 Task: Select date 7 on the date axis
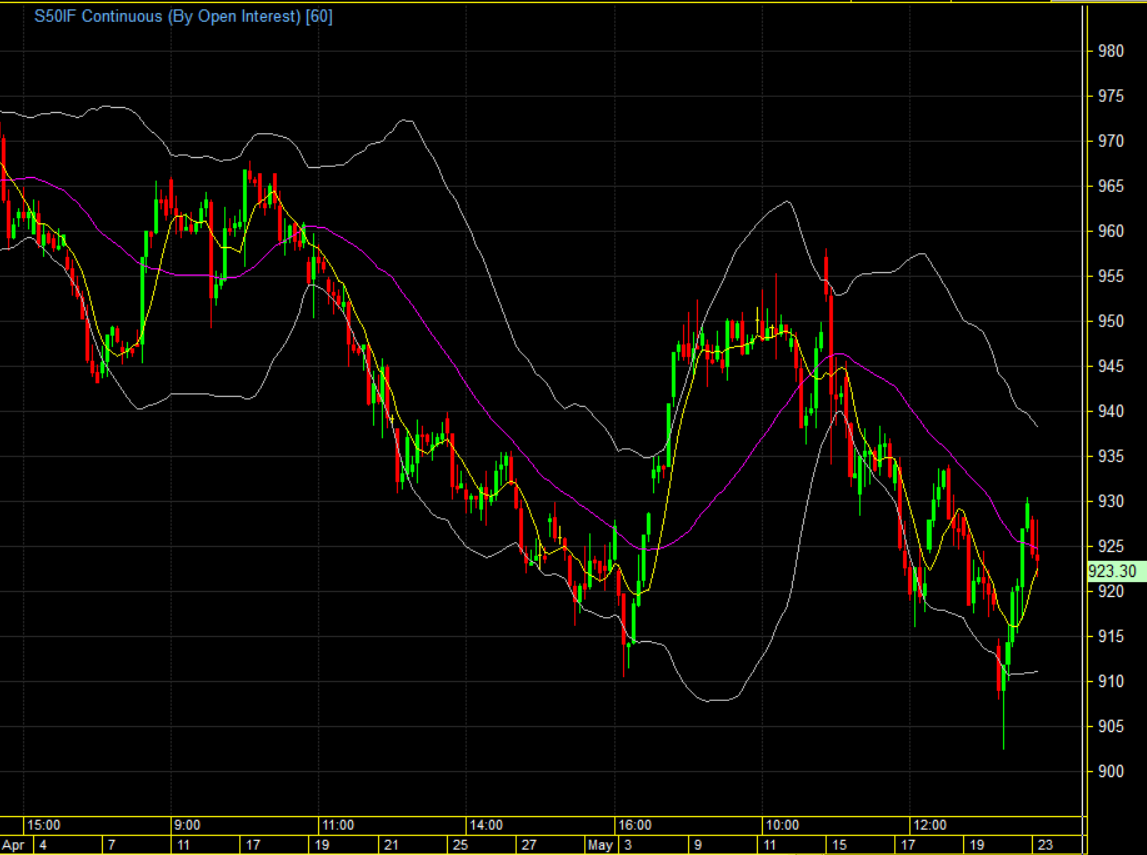[x=111, y=845]
